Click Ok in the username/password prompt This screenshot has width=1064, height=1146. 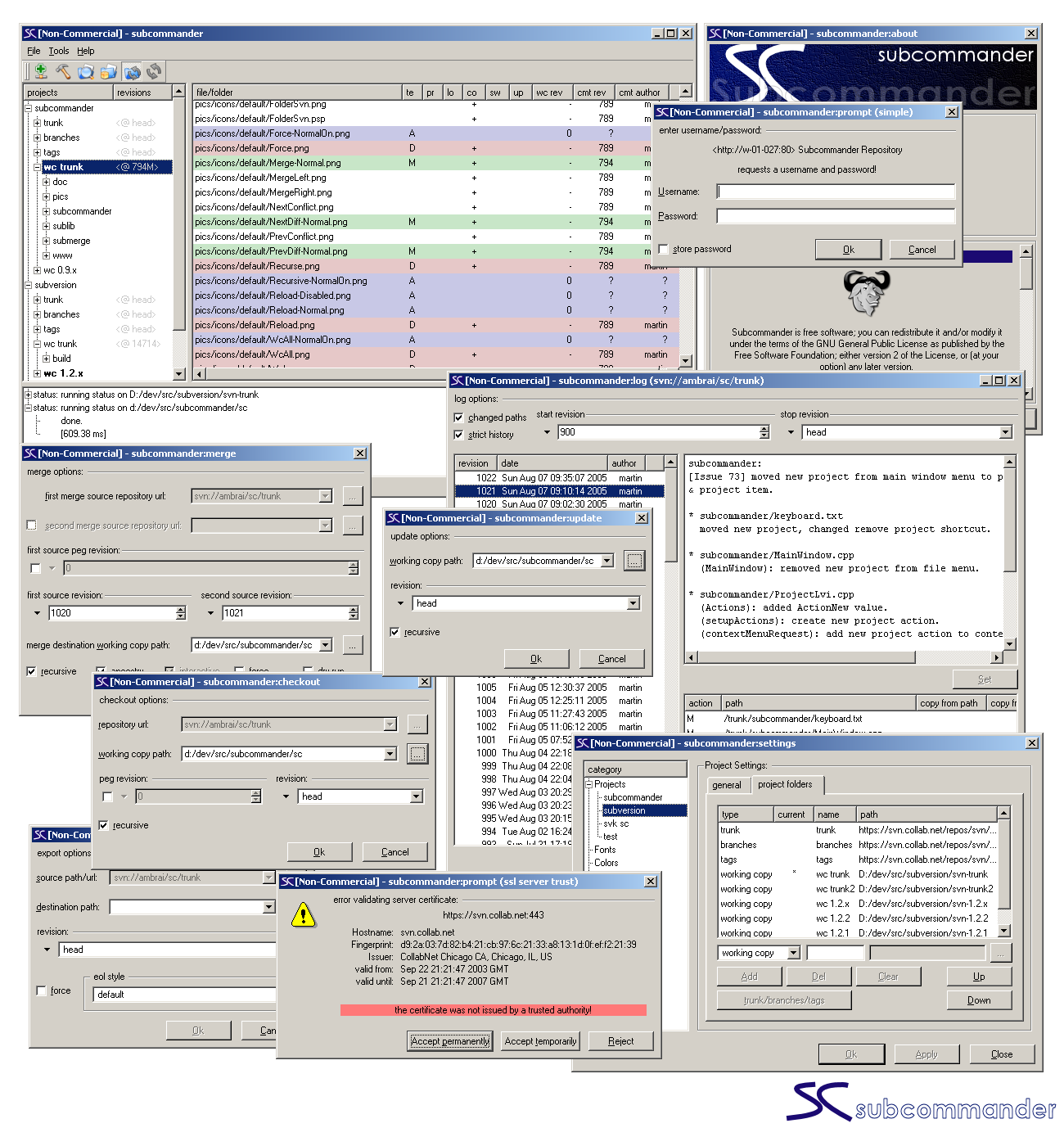[849, 250]
